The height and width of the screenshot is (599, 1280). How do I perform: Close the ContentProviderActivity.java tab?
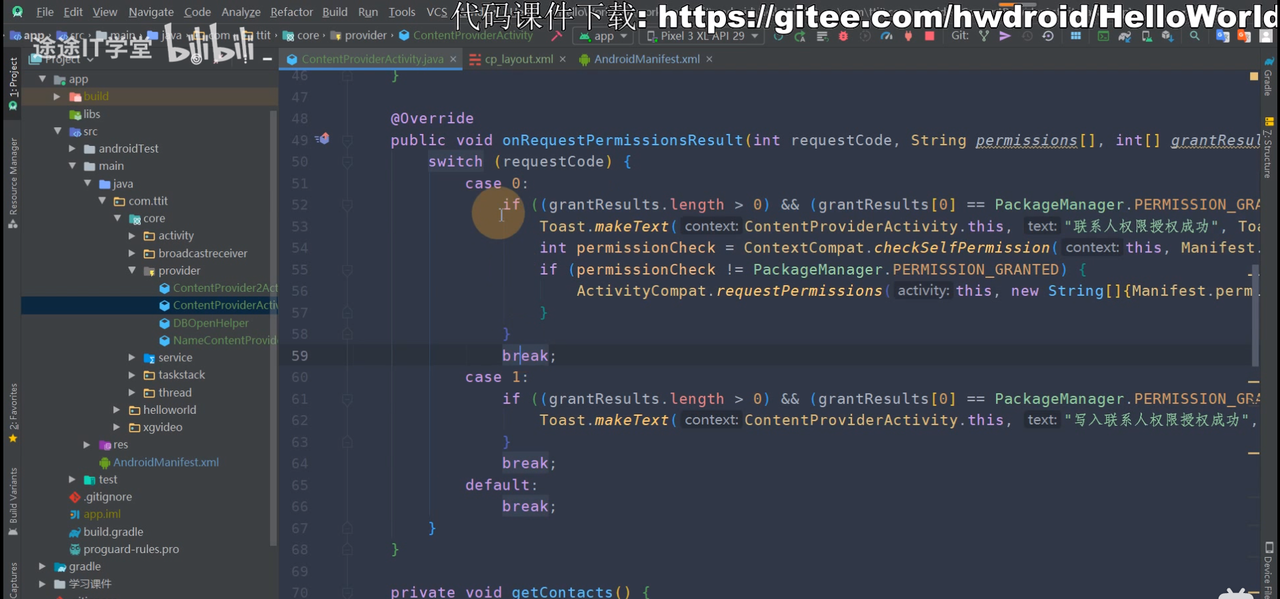point(453,59)
